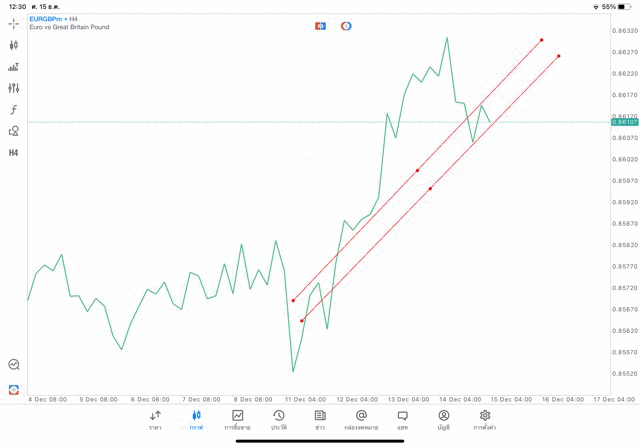Select the crosshair tool in sidebar
This screenshot has height=447, width=640.
point(13,23)
